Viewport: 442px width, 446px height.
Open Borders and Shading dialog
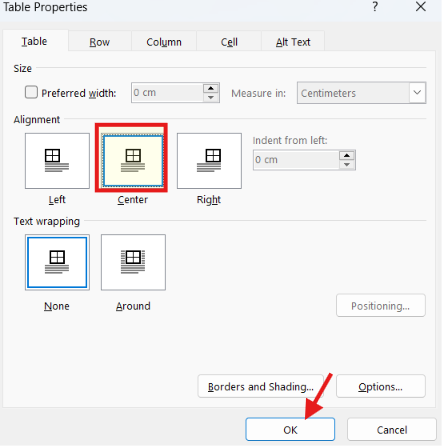click(261, 386)
